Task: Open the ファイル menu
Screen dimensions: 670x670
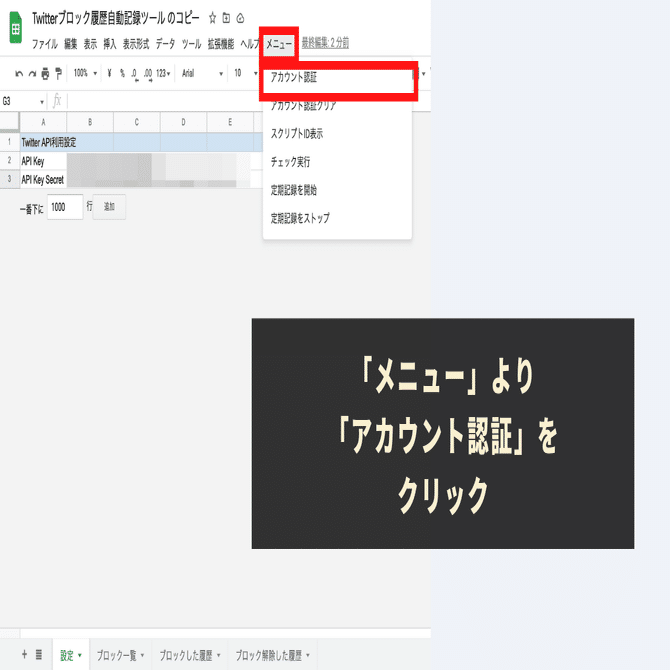Action: (45, 44)
